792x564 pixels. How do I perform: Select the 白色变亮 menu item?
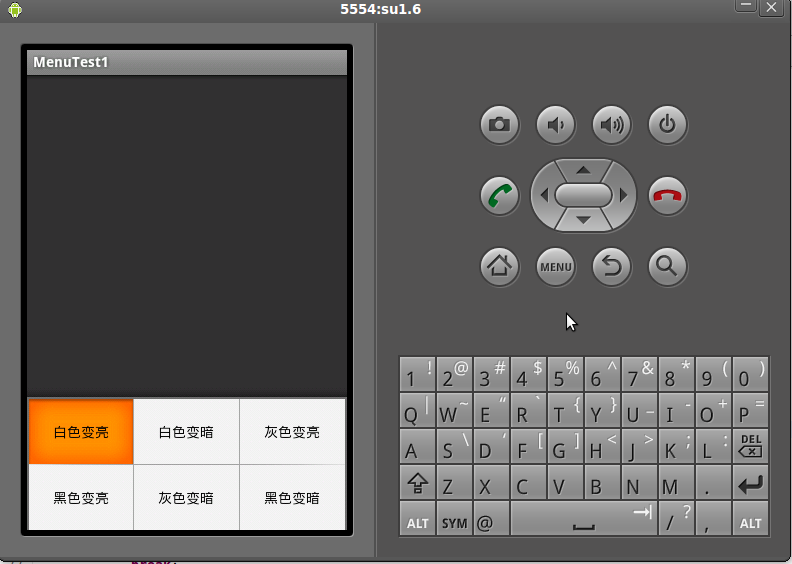pos(81,432)
